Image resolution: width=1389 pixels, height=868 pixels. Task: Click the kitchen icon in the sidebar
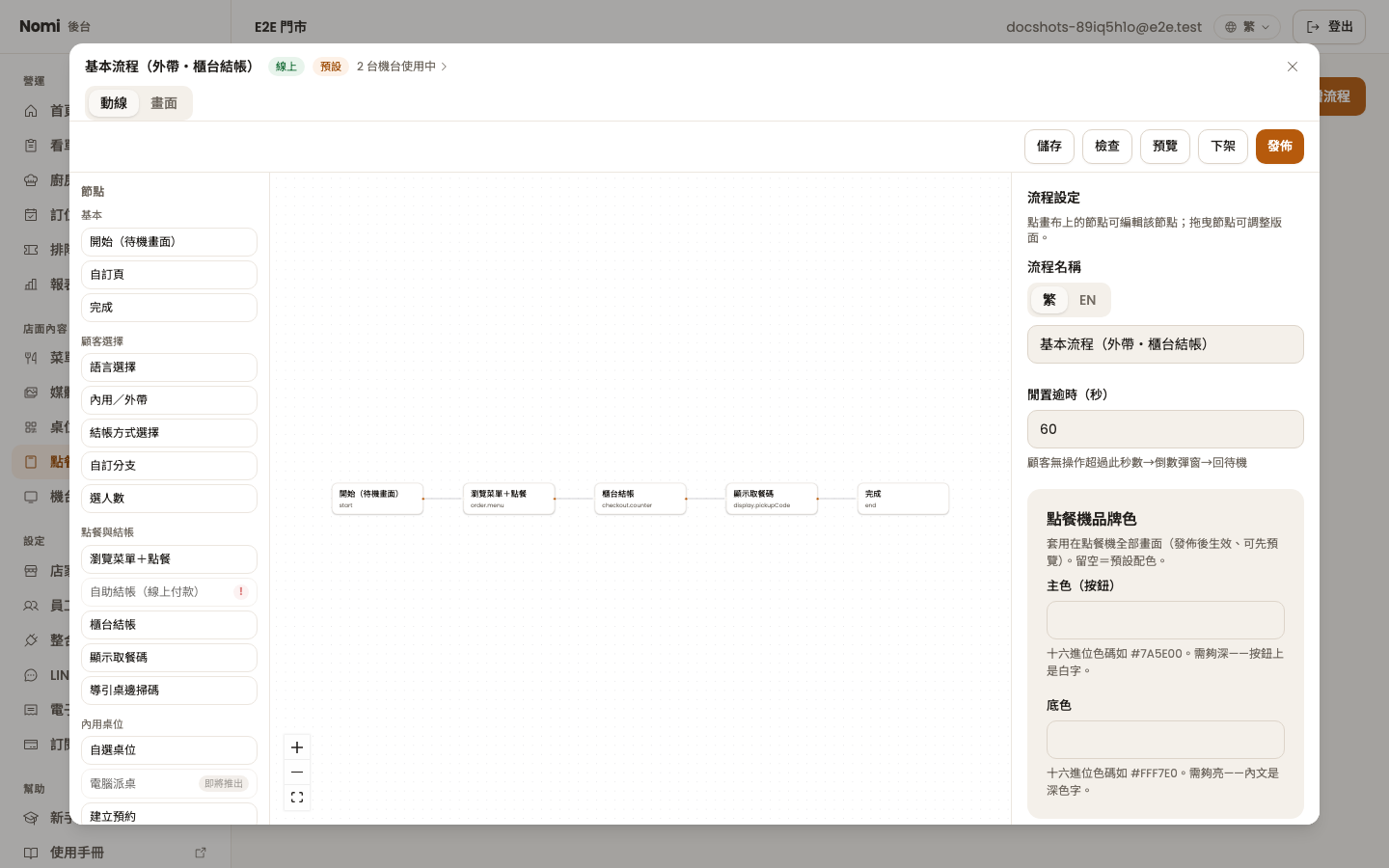pos(31,180)
